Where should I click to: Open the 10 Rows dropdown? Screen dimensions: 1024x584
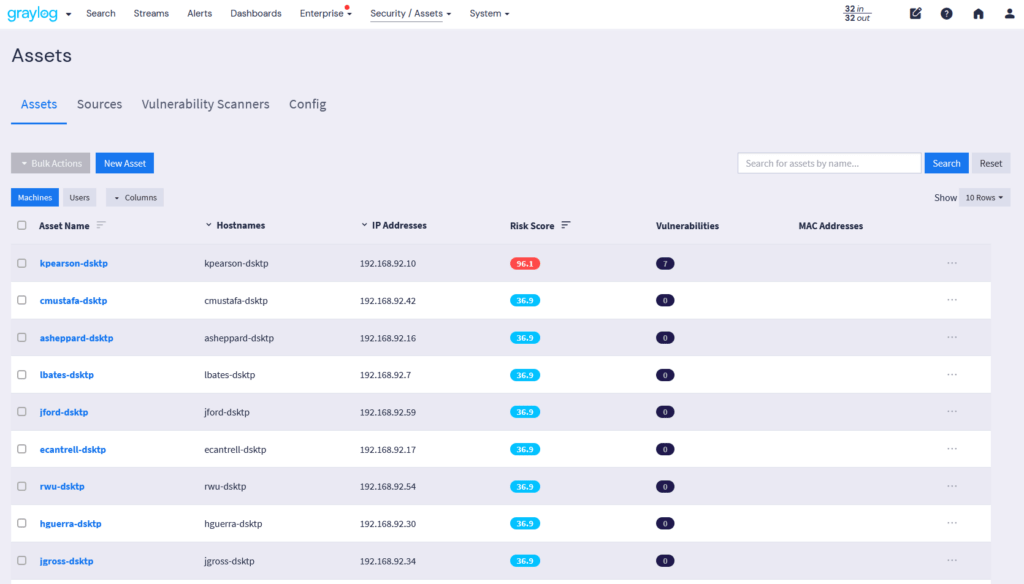(984, 198)
